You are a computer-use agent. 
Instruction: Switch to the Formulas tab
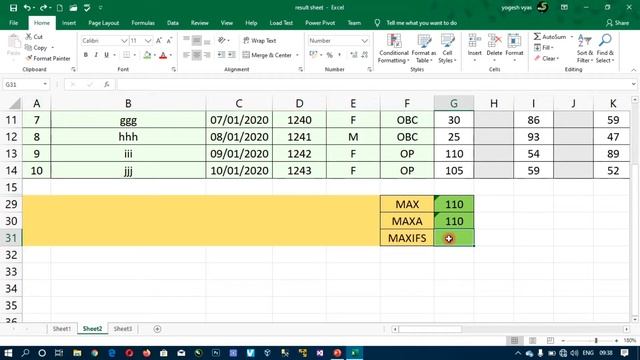coord(143,23)
